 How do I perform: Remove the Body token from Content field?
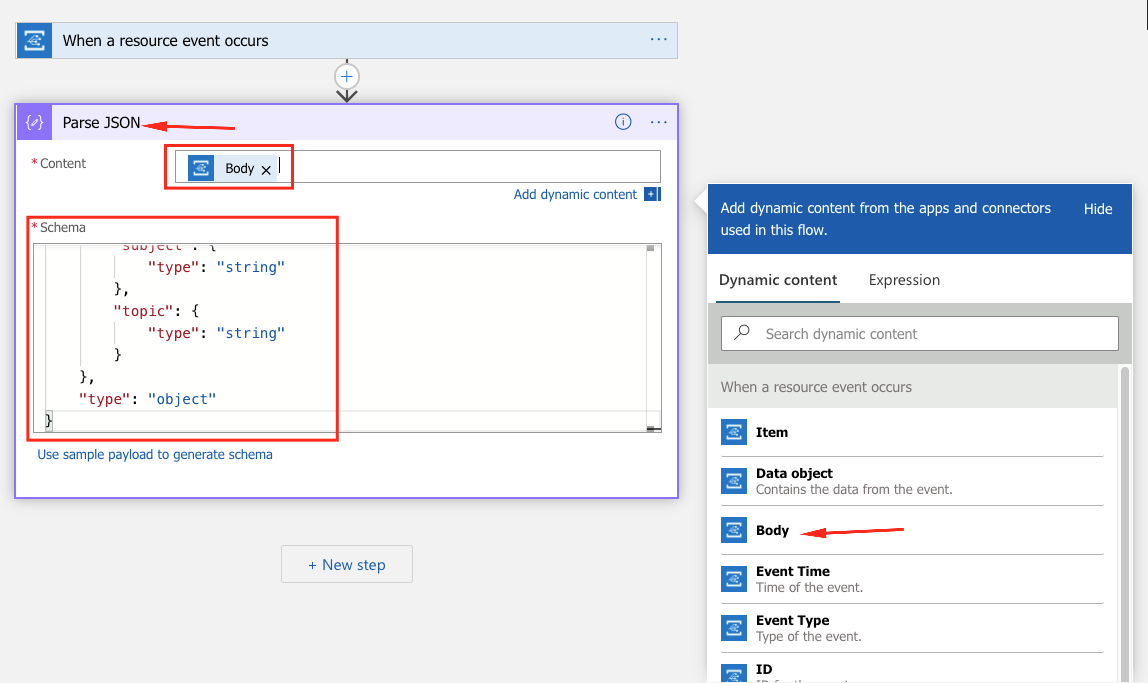point(265,168)
